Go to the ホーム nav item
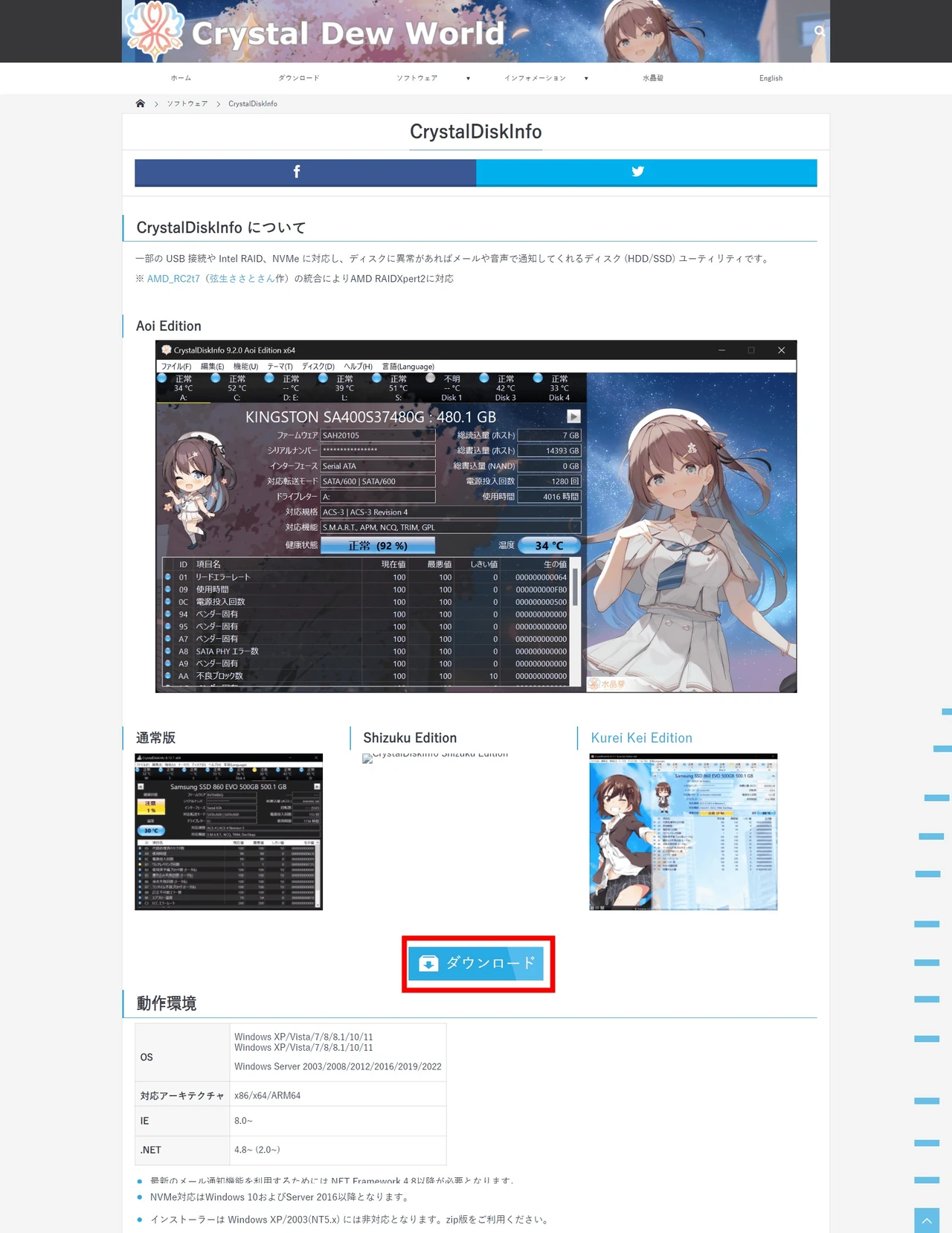Image resolution: width=952 pixels, height=1233 pixels. pyautogui.click(x=181, y=78)
